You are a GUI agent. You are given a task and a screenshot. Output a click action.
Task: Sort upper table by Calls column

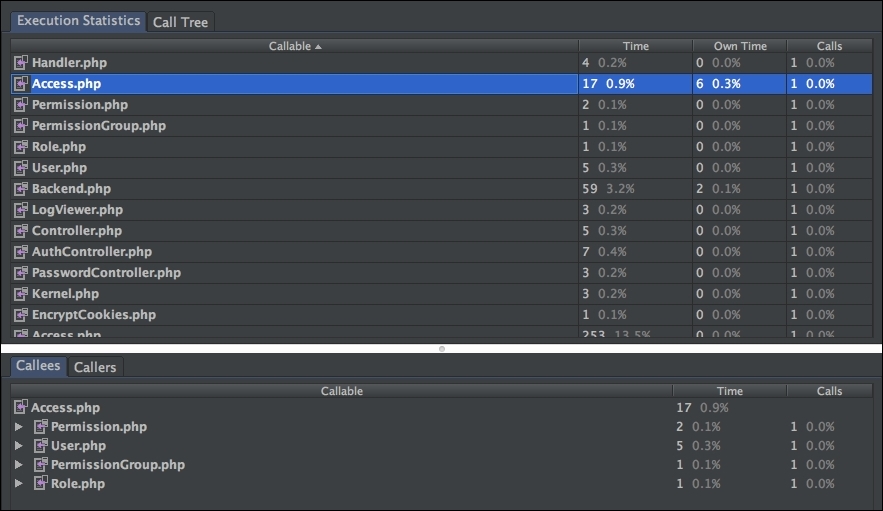tap(829, 46)
